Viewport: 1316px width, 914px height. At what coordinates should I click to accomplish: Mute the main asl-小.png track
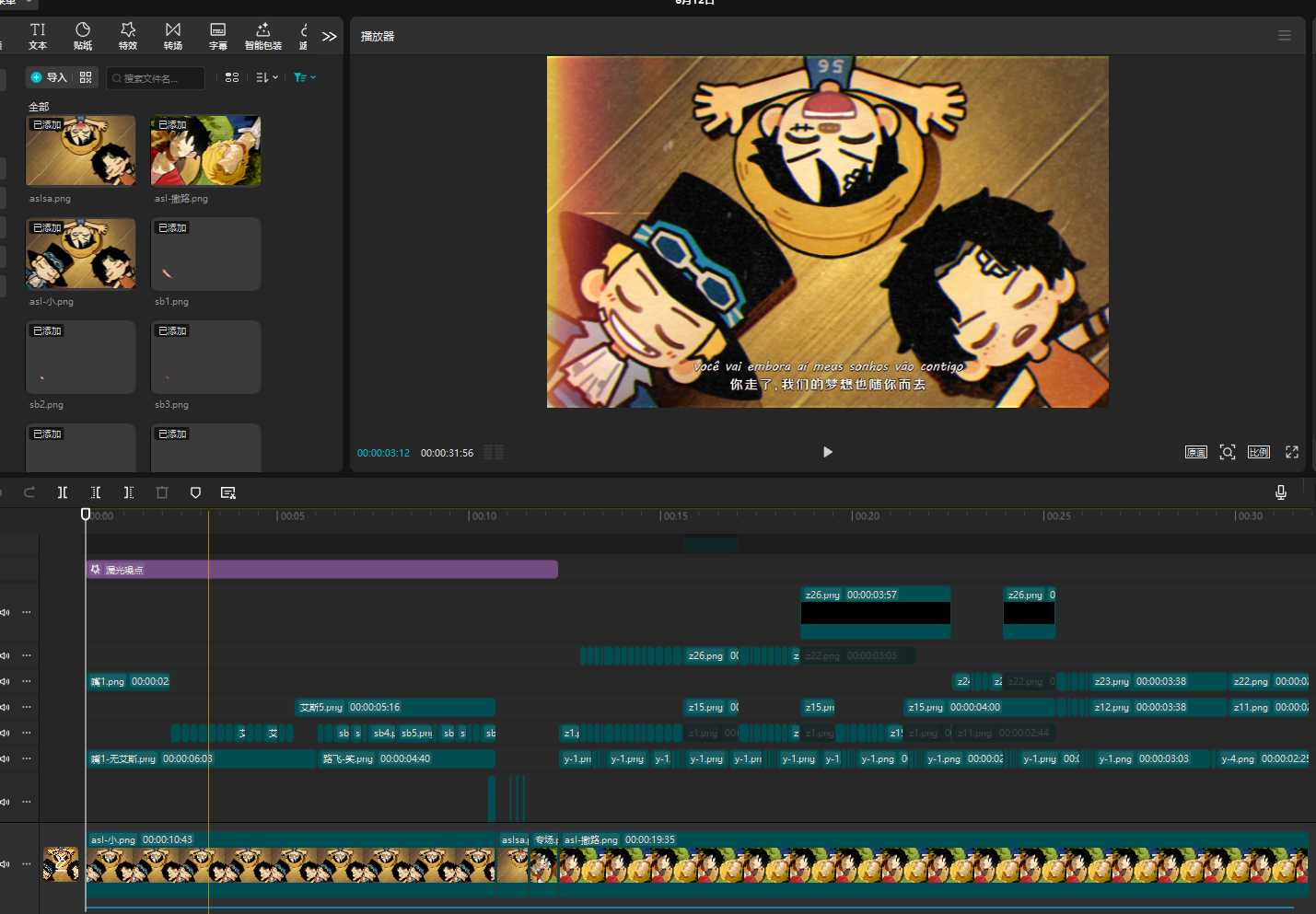(x=6, y=864)
